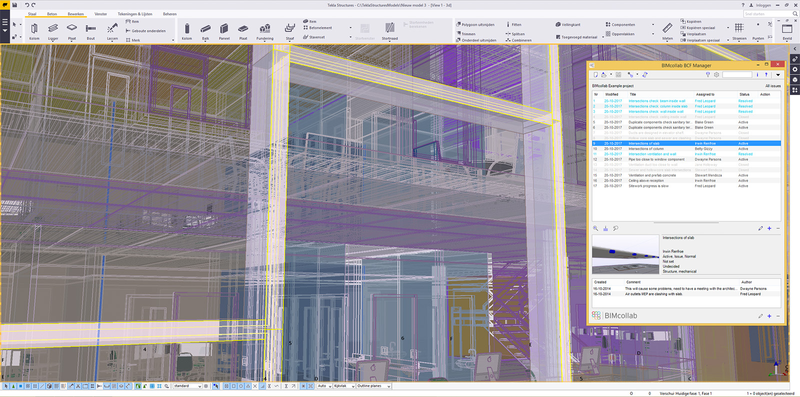Click Polygoon uitsnijden command
Screen dimensions: 800x397
click(475, 24)
